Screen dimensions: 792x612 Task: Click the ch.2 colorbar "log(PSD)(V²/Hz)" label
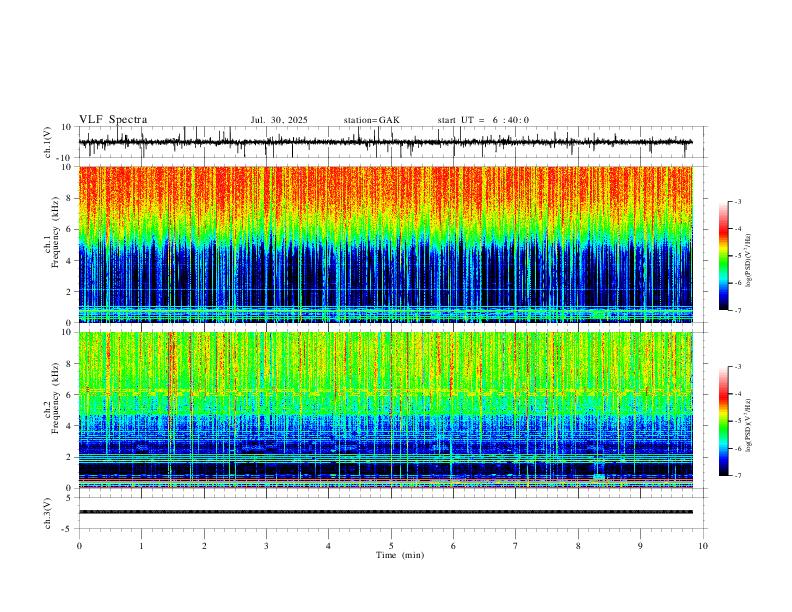748,425
